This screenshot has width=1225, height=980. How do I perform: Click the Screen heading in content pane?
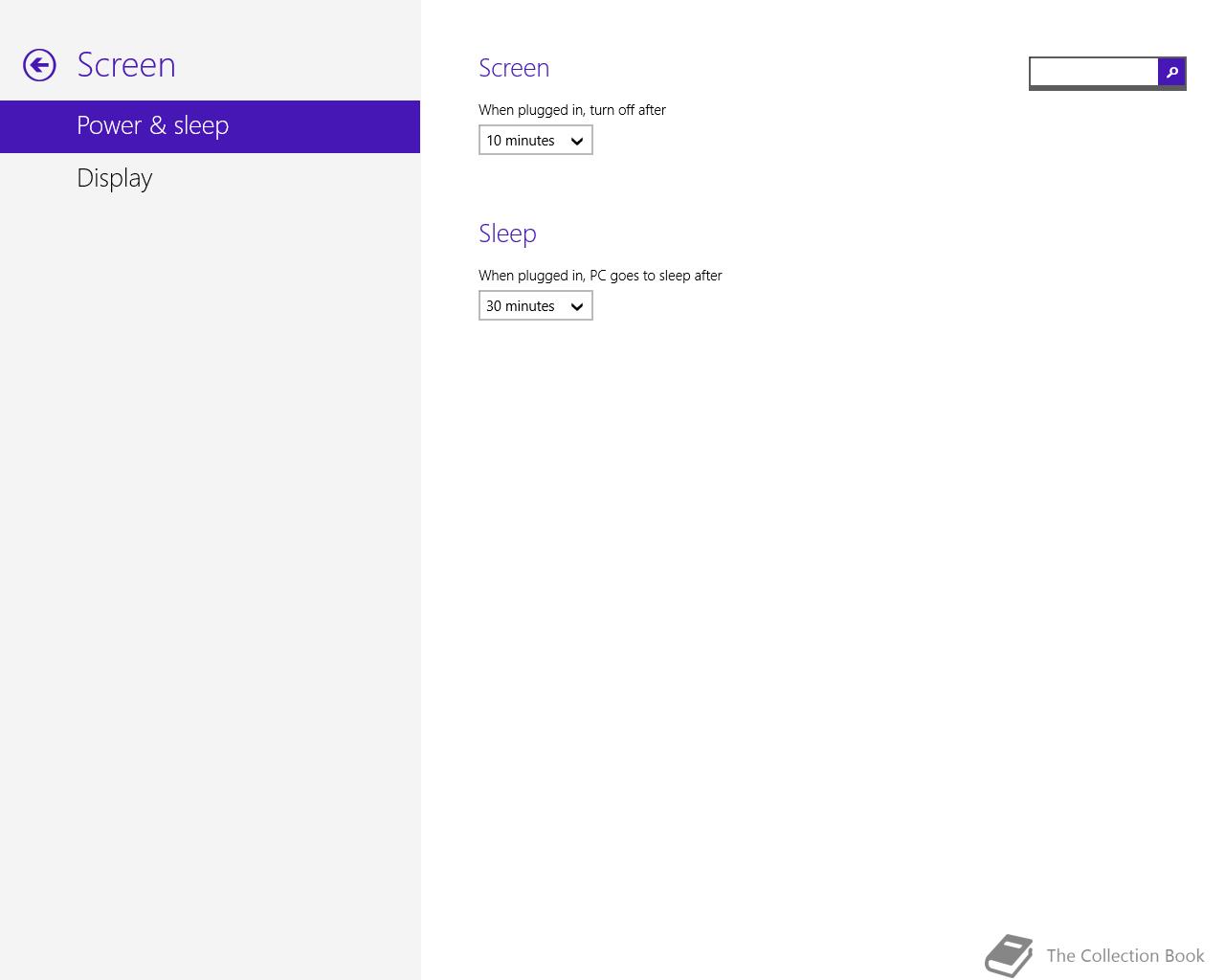[514, 68]
